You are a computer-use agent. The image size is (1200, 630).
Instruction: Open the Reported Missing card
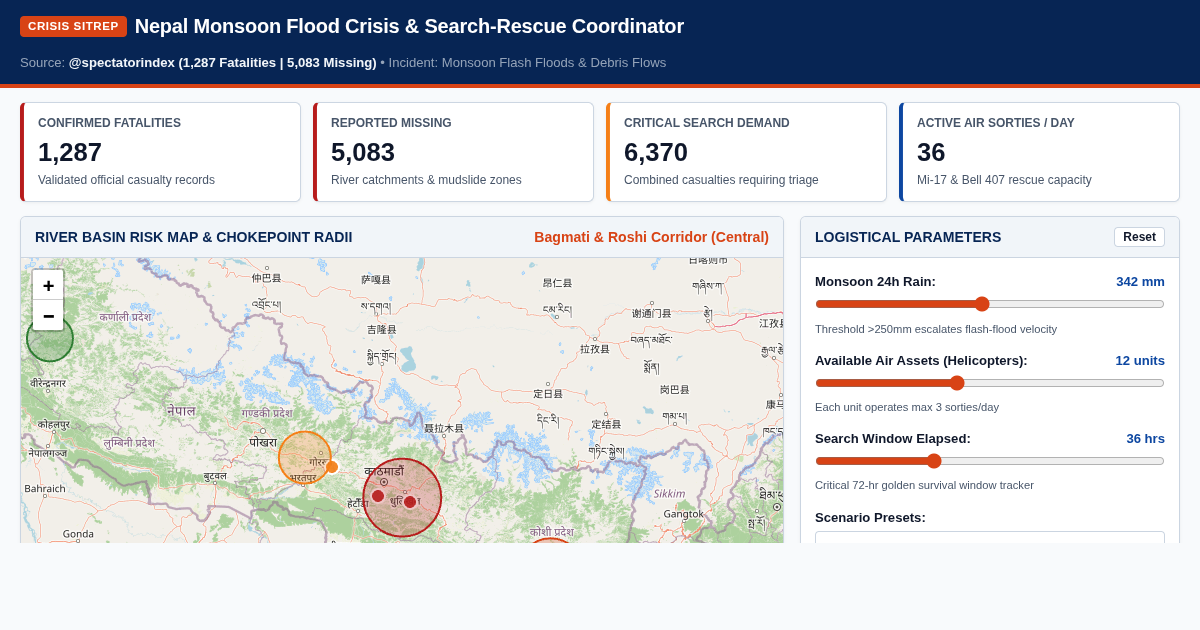pos(453,152)
